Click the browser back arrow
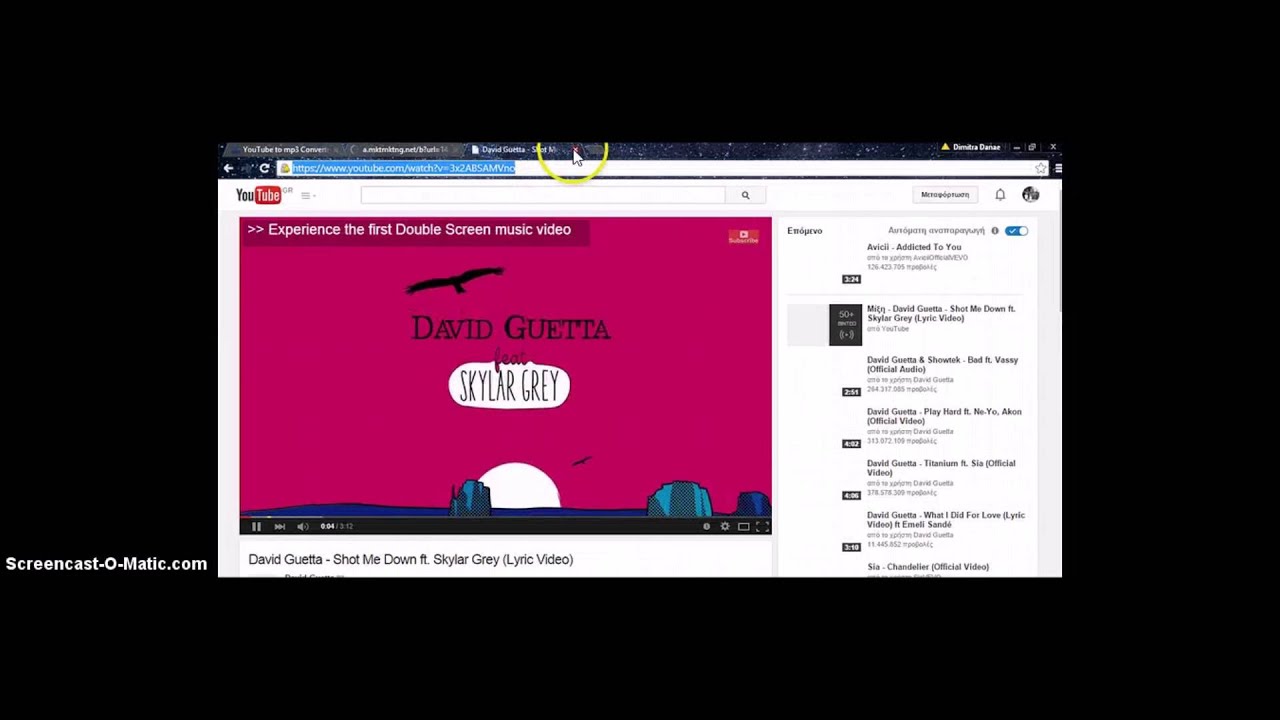This screenshot has width=1280, height=720. click(x=229, y=168)
